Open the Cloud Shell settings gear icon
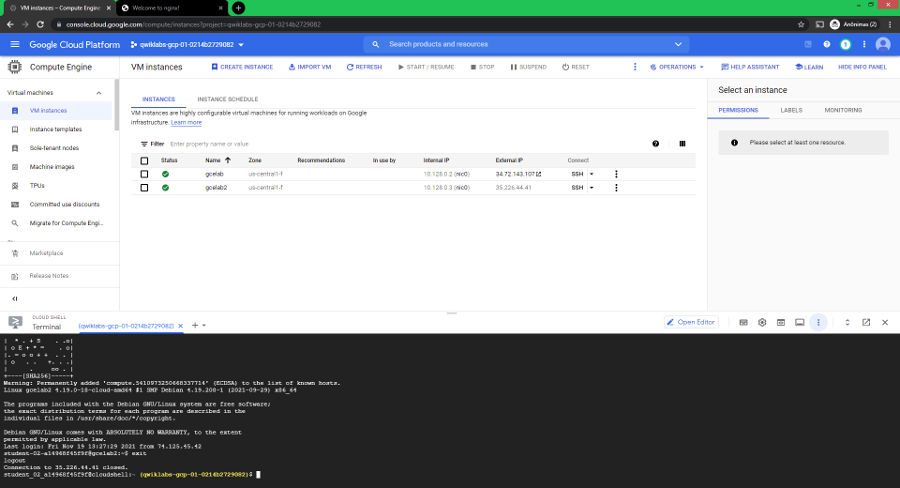Screen dimensions: 900x488 pos(762,323)
